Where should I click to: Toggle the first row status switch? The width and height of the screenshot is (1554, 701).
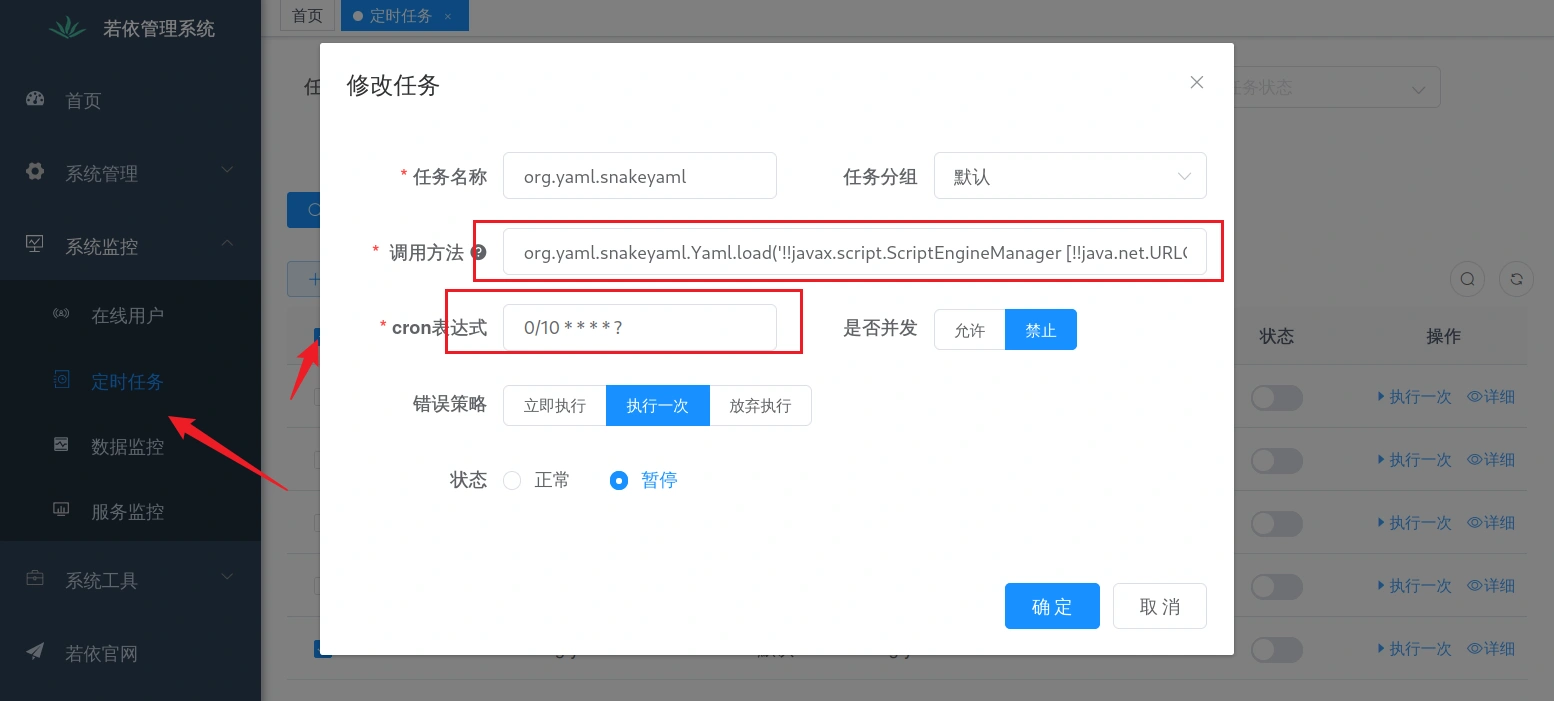tap(1277, 397)
